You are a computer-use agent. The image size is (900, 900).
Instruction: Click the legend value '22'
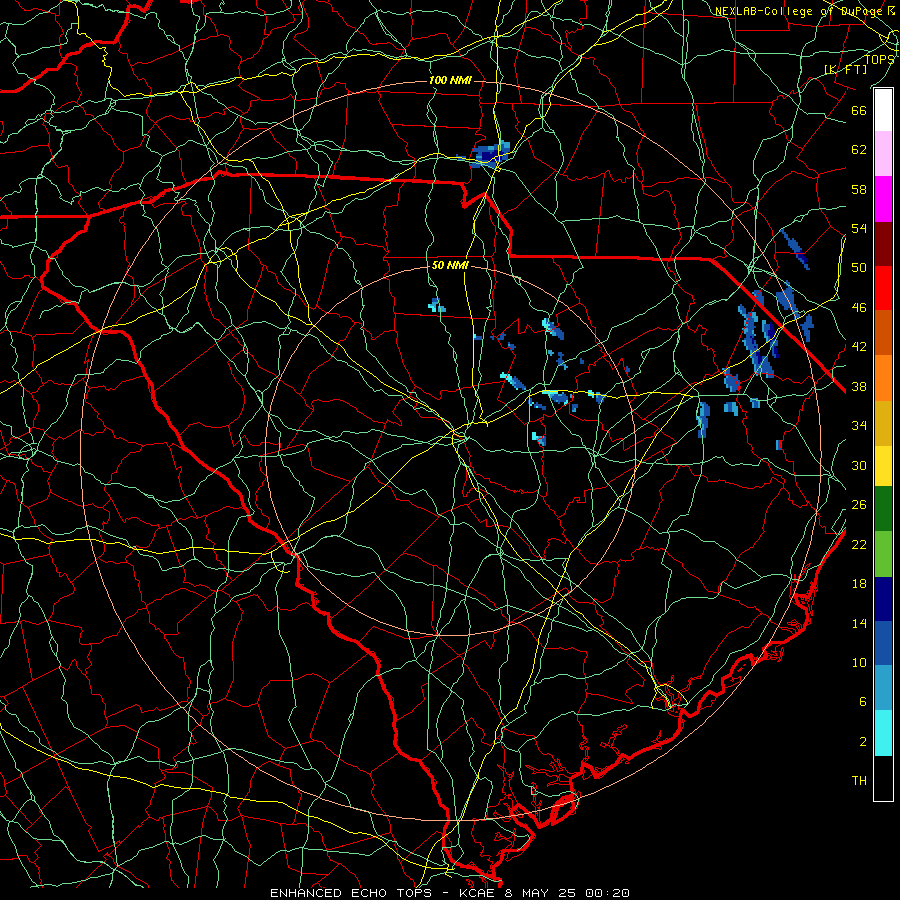pos(859,544)
